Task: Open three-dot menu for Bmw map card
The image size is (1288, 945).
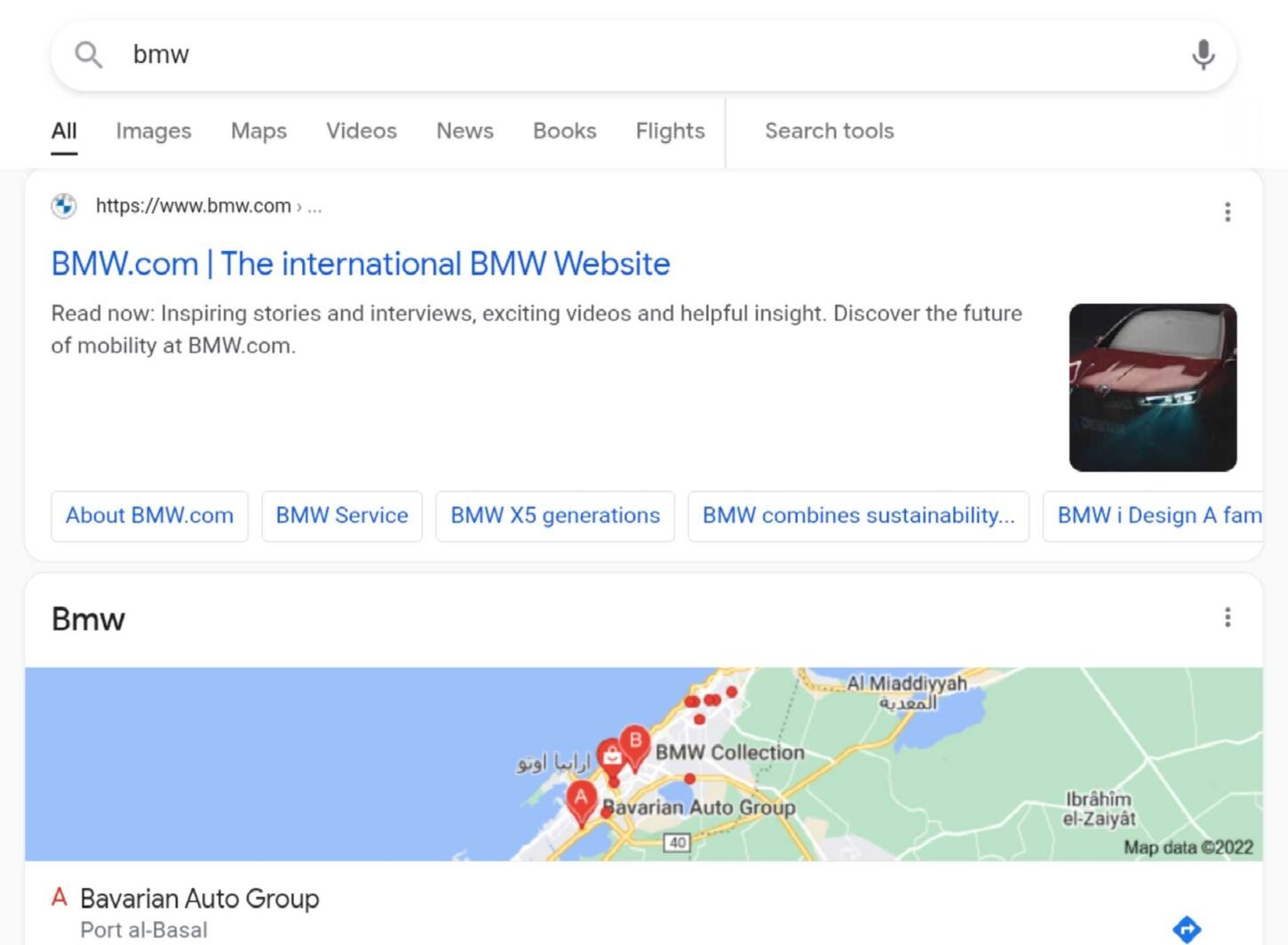Action: tap(1227, 617)
